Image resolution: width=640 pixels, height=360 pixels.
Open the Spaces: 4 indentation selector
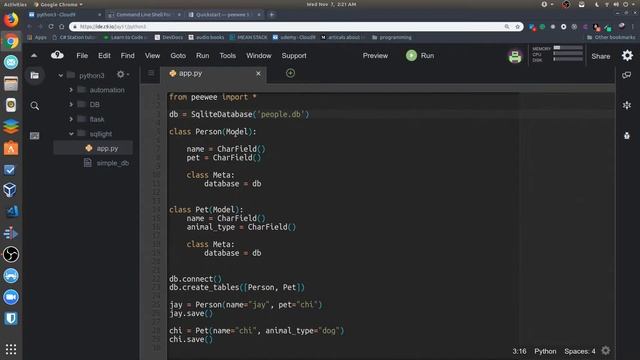580,351
